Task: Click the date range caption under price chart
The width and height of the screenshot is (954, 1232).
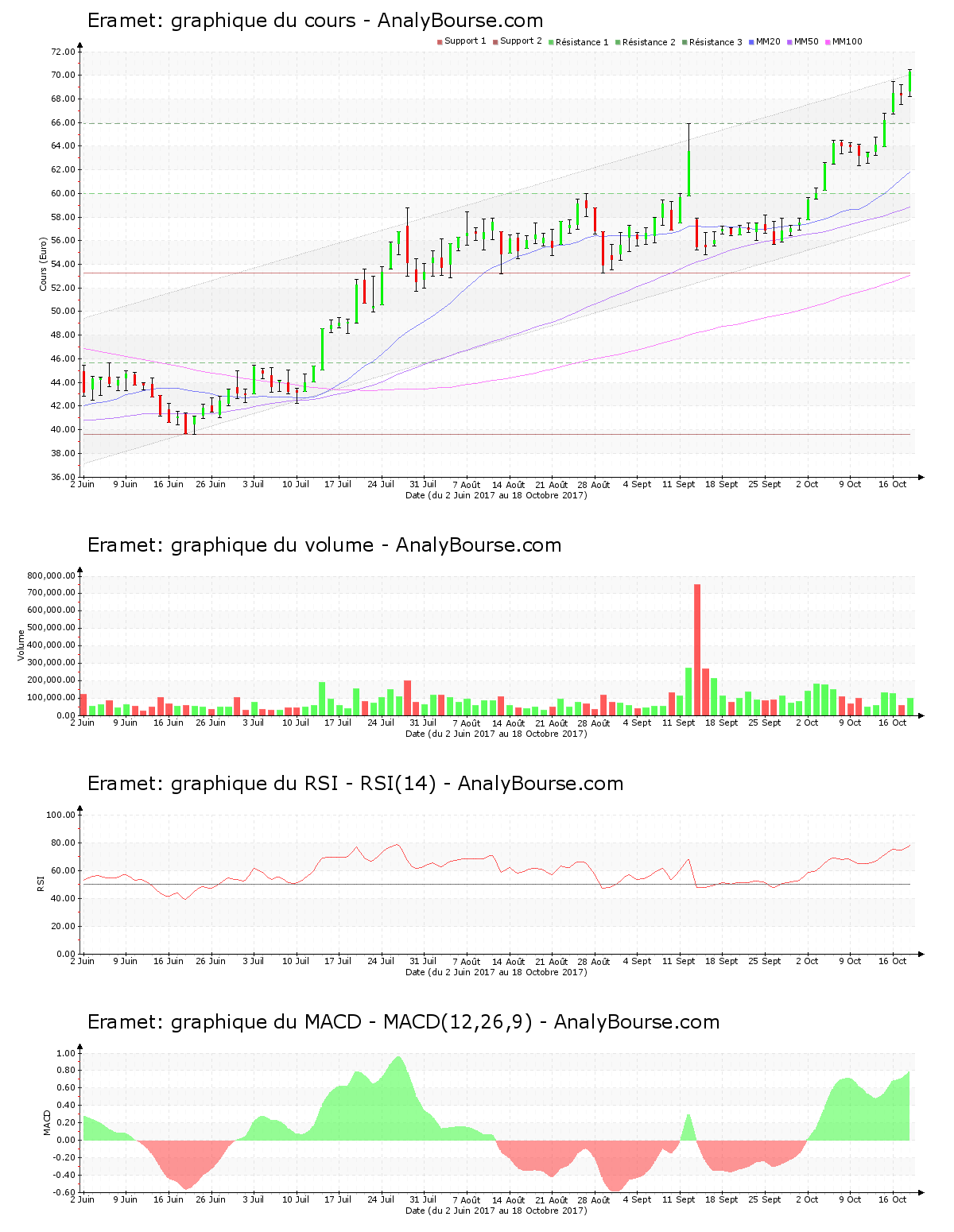Action: 496,495
